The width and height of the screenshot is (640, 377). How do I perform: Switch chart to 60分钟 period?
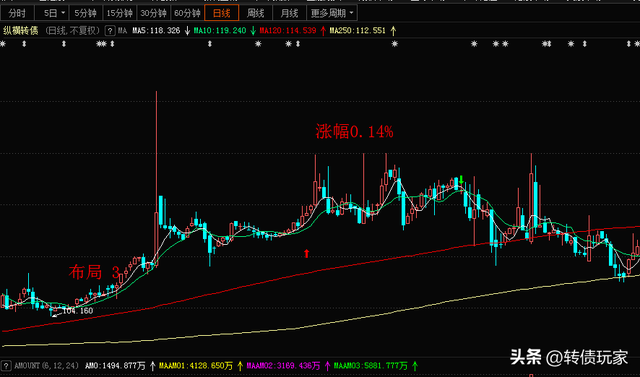187,13
